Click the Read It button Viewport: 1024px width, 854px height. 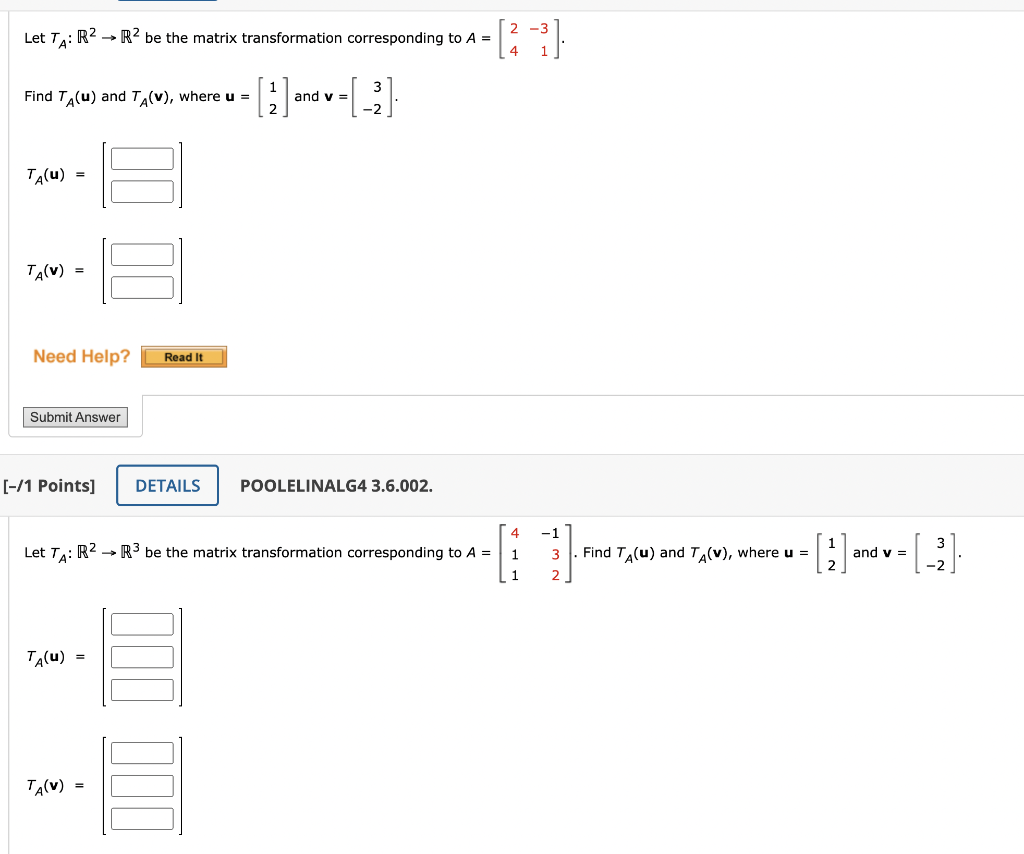183,356
